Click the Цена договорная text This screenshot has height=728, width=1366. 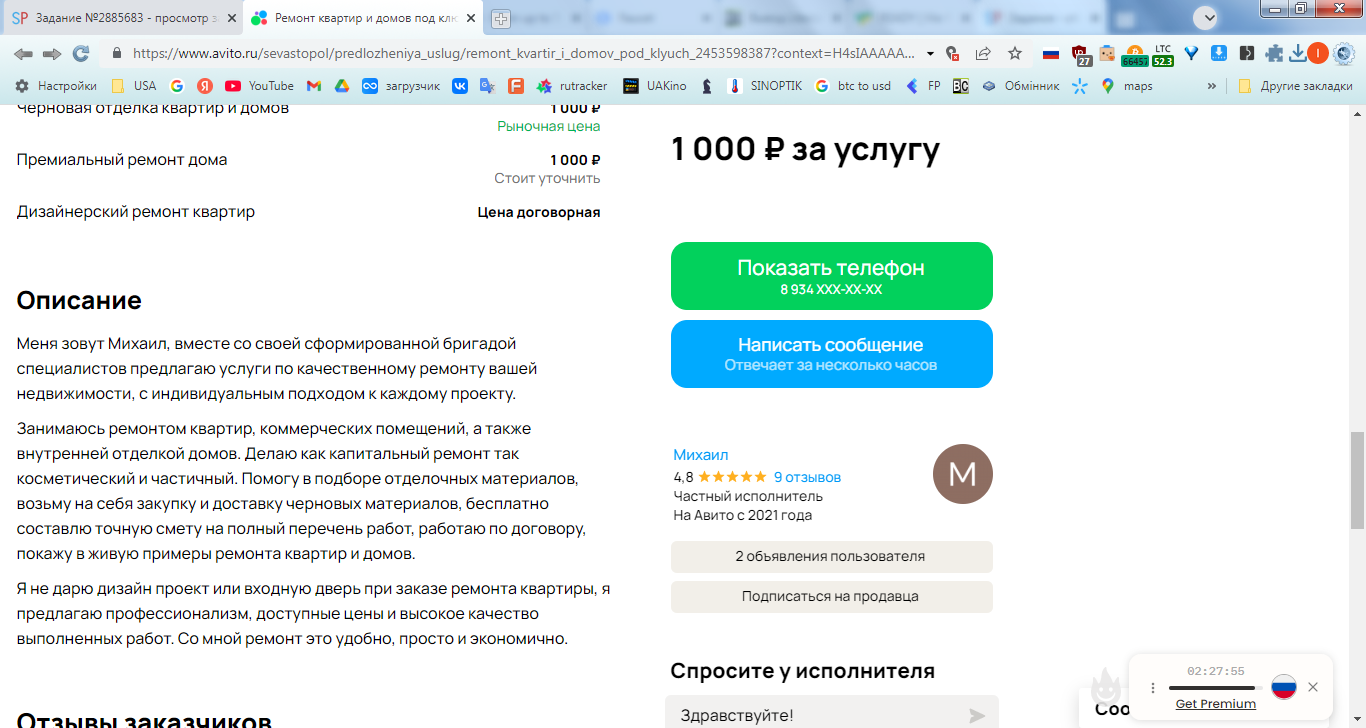[539, 212]
